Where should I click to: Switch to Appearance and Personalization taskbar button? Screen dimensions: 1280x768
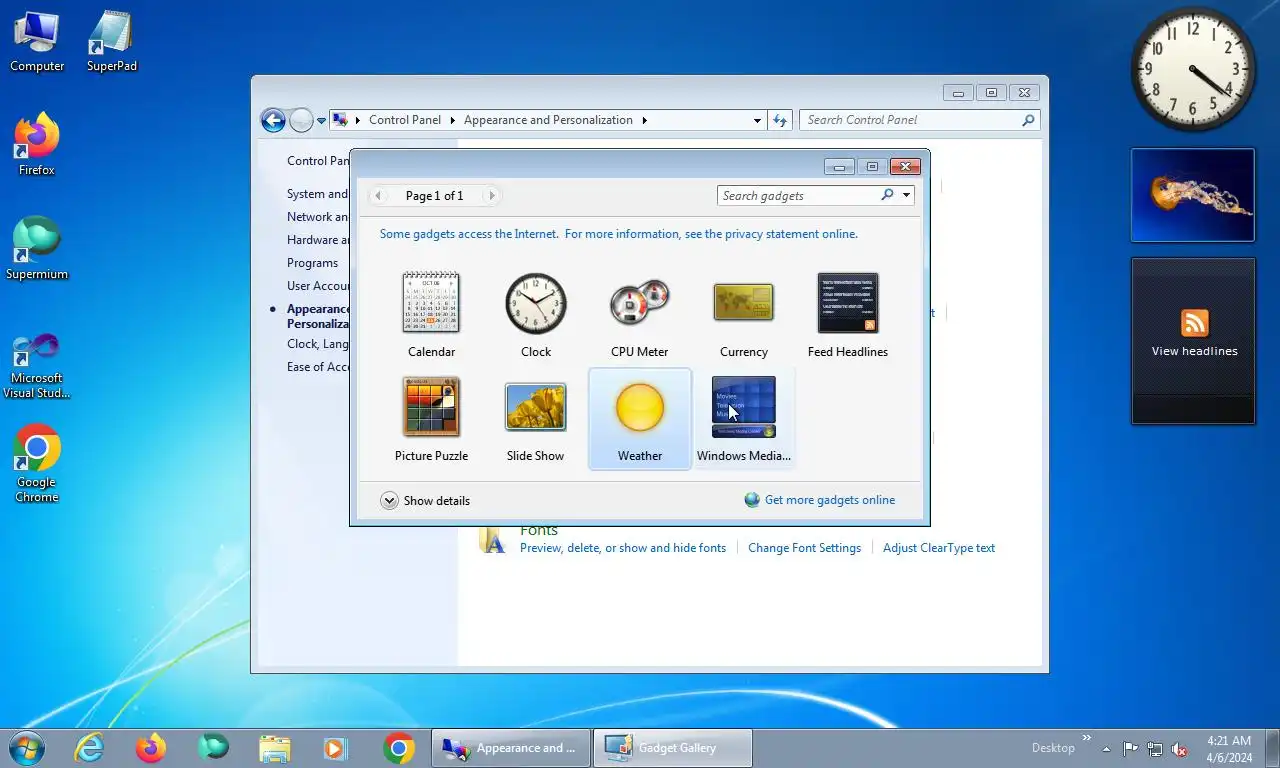tap(511, 747)
